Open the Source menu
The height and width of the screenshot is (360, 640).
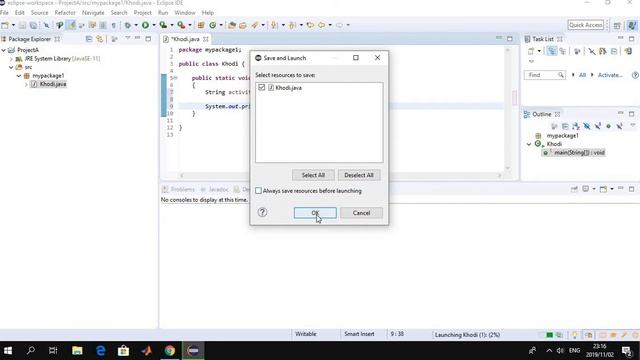[x=40, y=13]
